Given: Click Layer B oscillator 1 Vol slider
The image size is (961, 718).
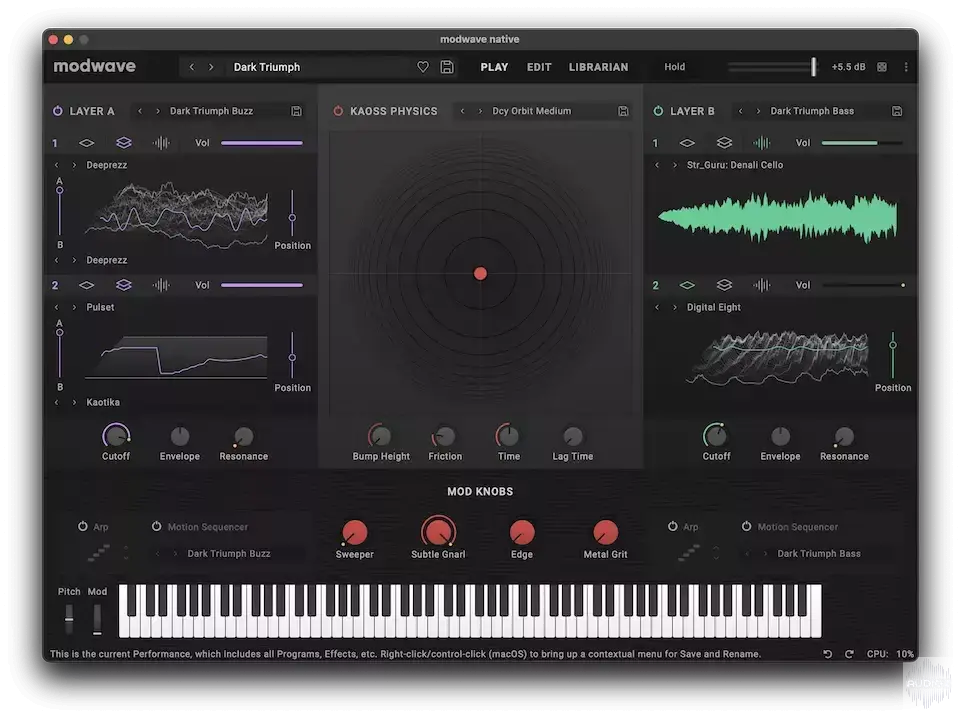Looking at the screenshot, I should point(862,143).
